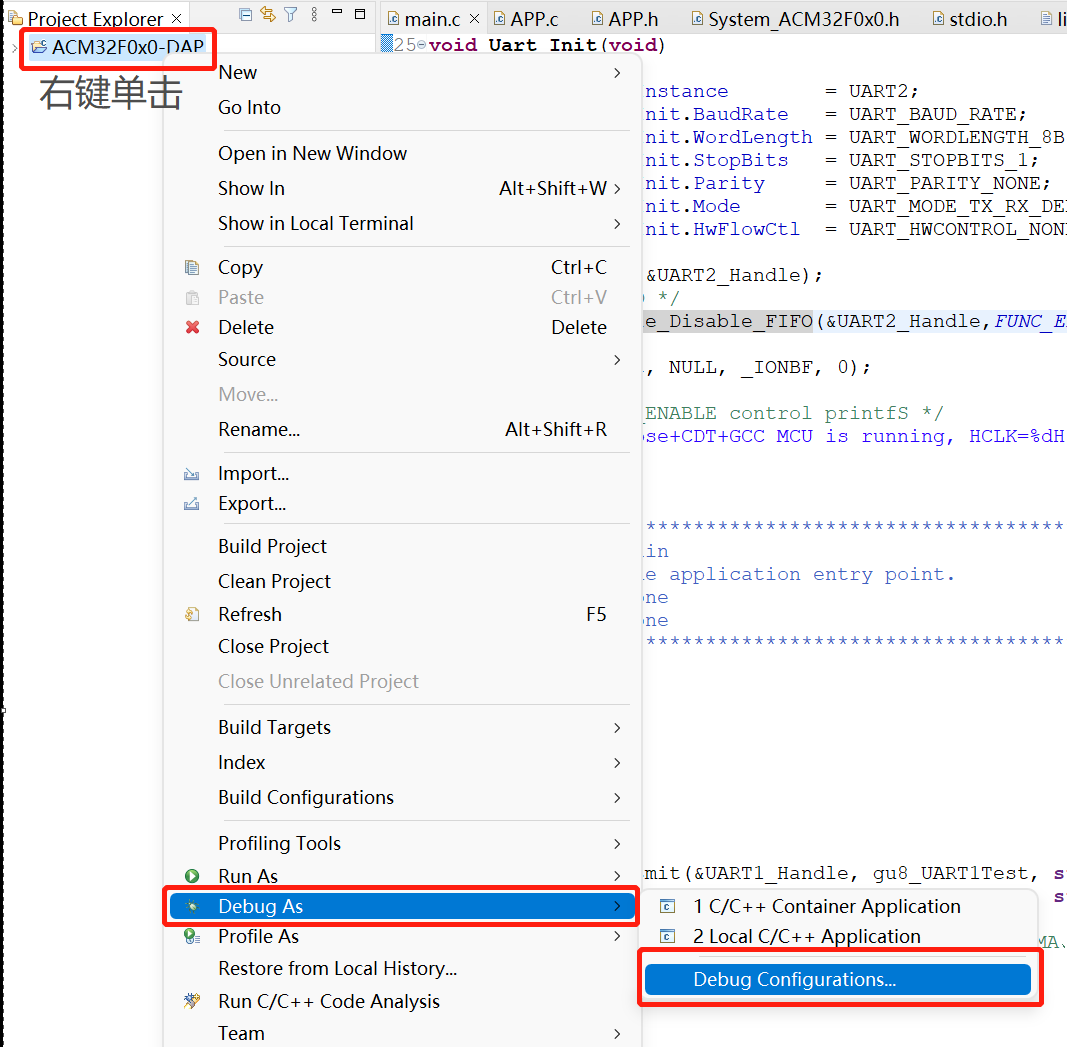Close the Project Explorer view tab

click(x=177, y=19)
